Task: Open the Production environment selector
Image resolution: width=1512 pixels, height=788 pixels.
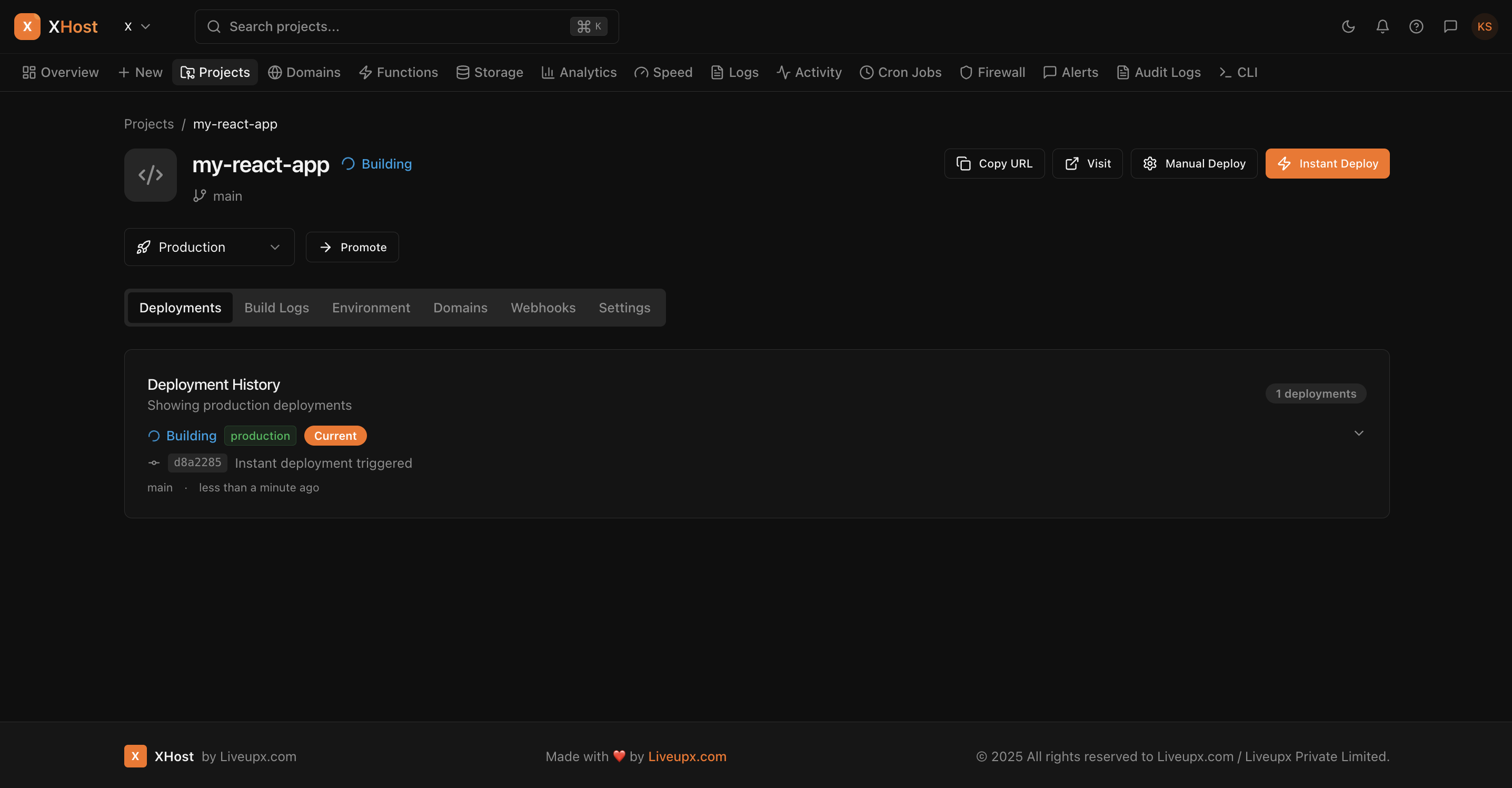Action: 209,247
